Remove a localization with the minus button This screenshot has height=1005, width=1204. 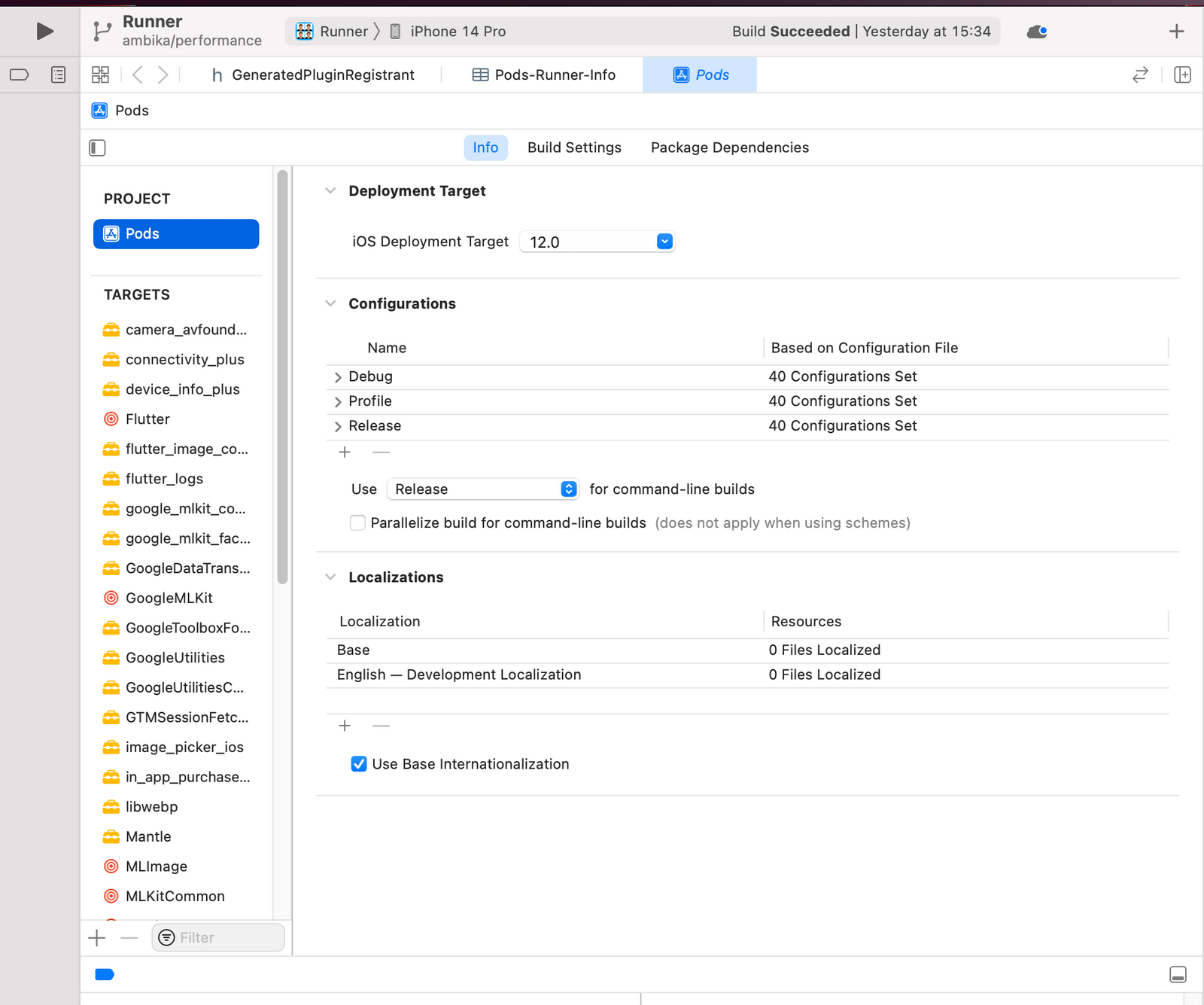click(x=381, y=726)
